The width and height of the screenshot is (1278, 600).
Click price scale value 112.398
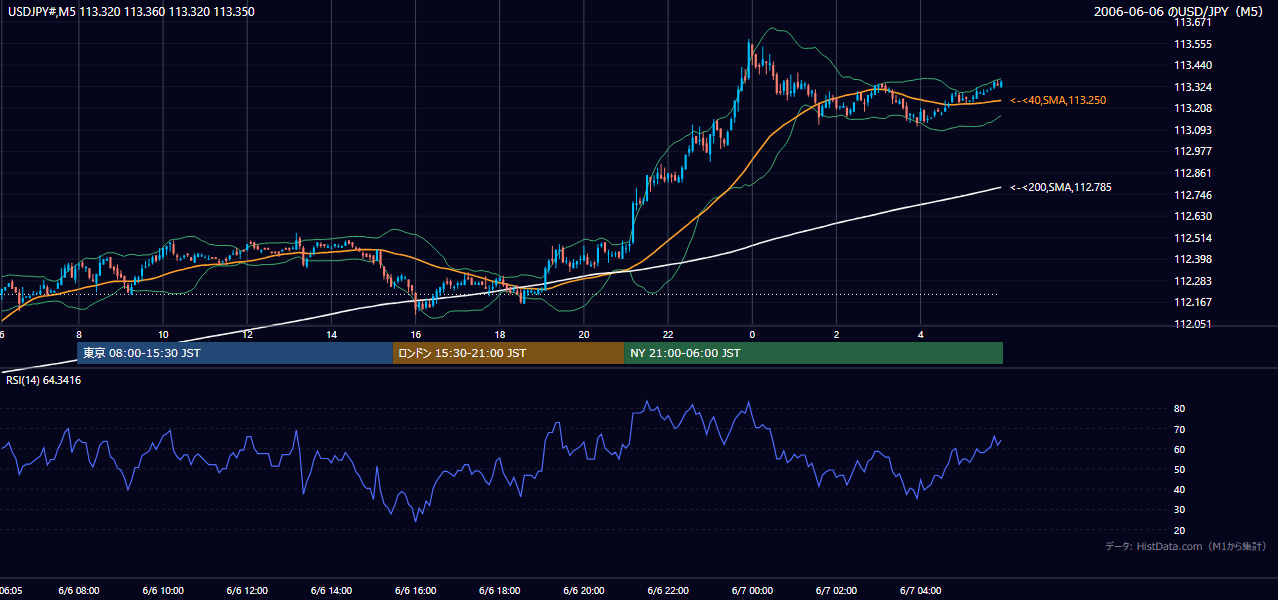tap(1192, 260)
